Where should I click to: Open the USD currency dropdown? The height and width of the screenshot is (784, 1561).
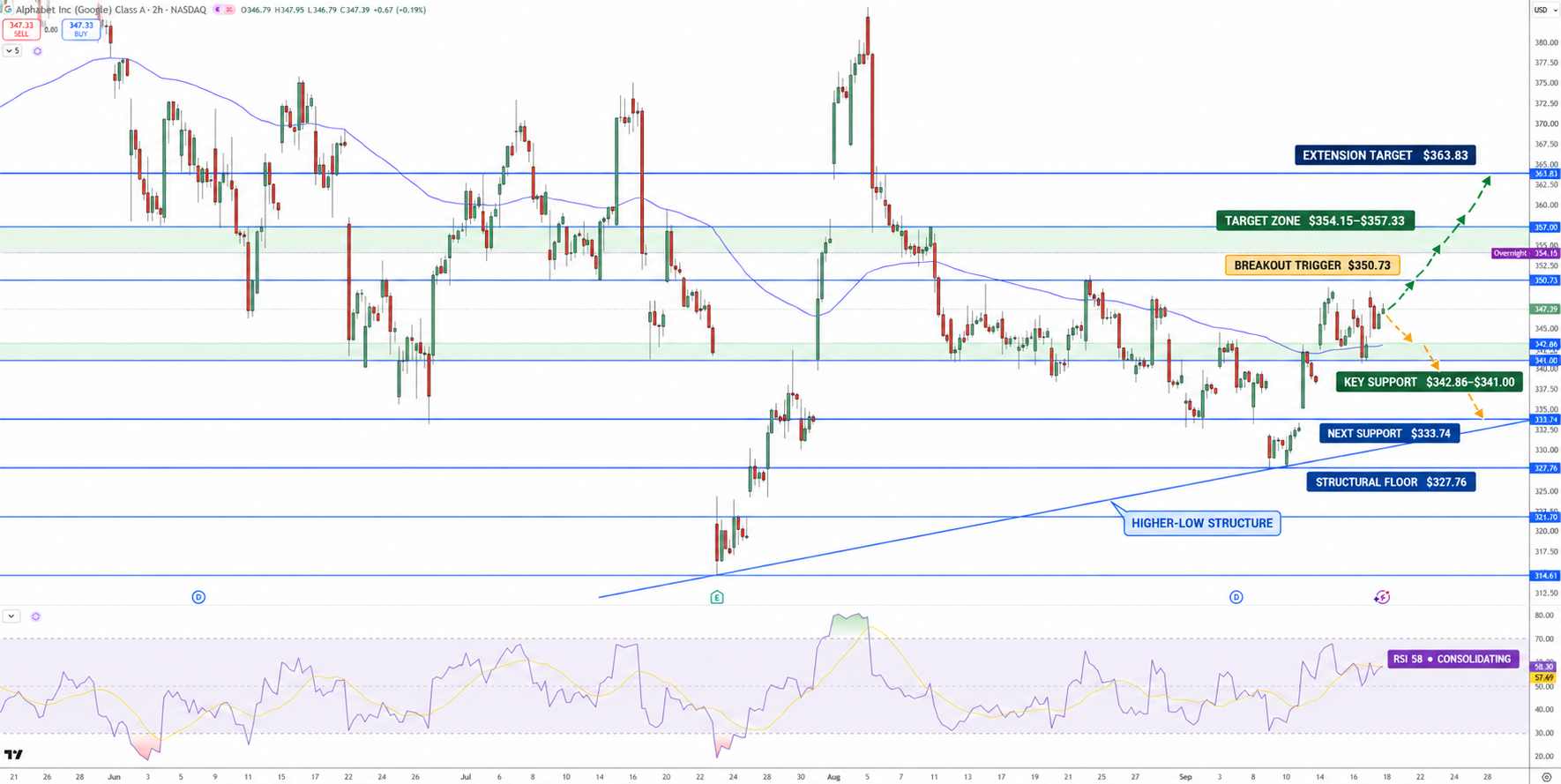pos(1545,10)
